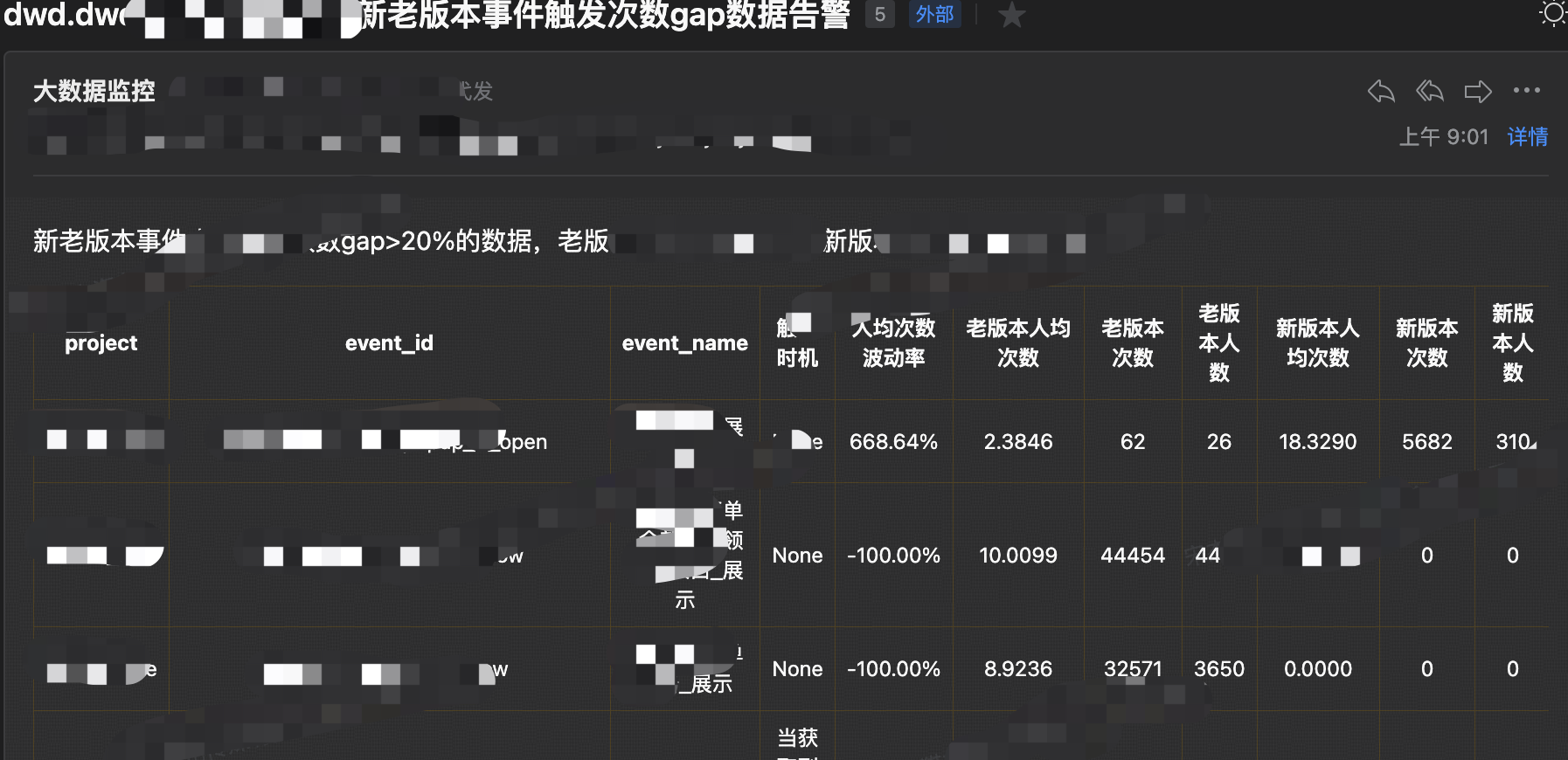
Task: Click the 外部 external tag
Action: click(x=934, y=14)
